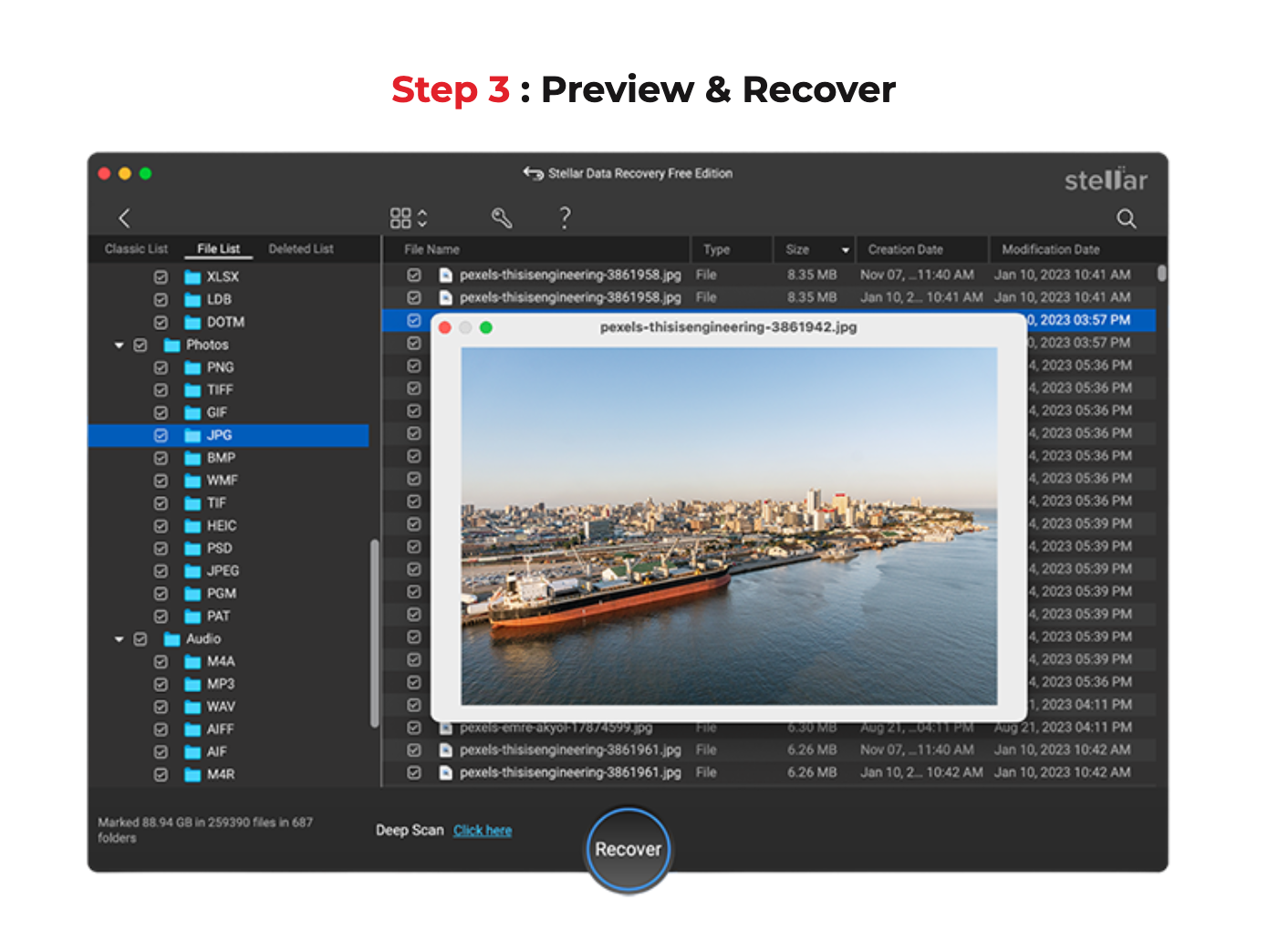1268x952 pixels.
Task: Click the Deep Scan 'Click here' link
Action: [x=483, y=831]
